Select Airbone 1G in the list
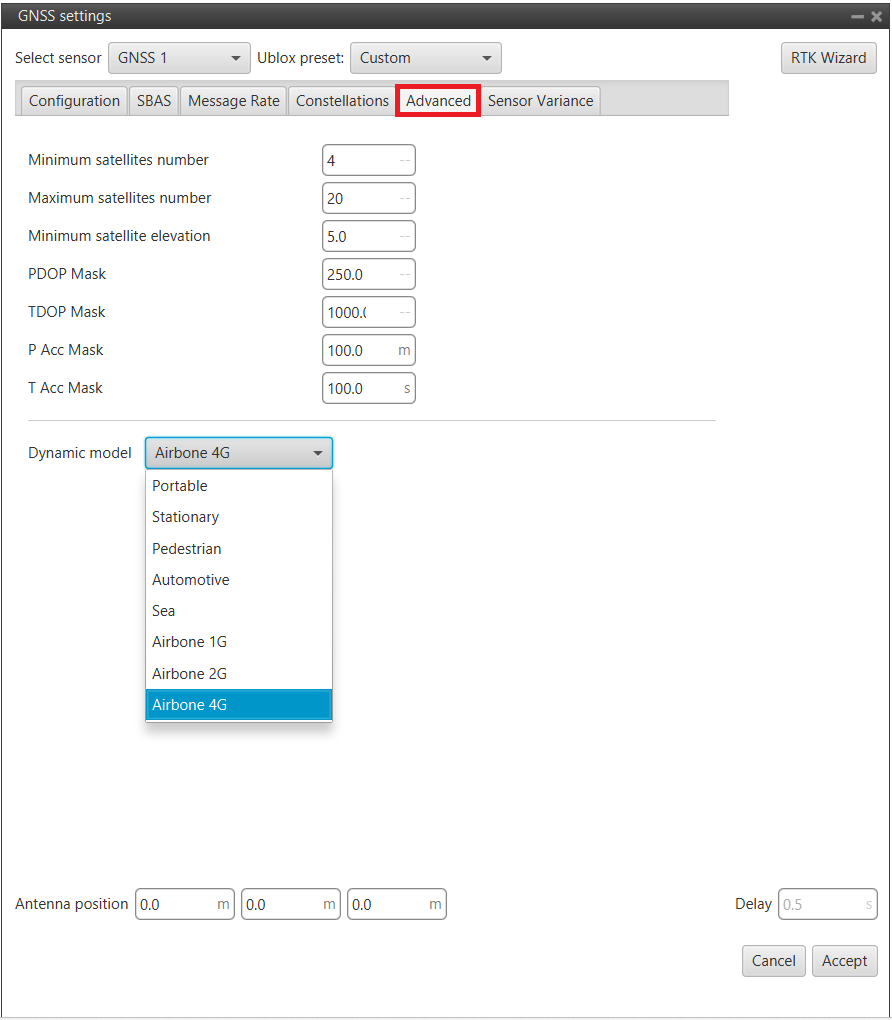 point(189,642)
